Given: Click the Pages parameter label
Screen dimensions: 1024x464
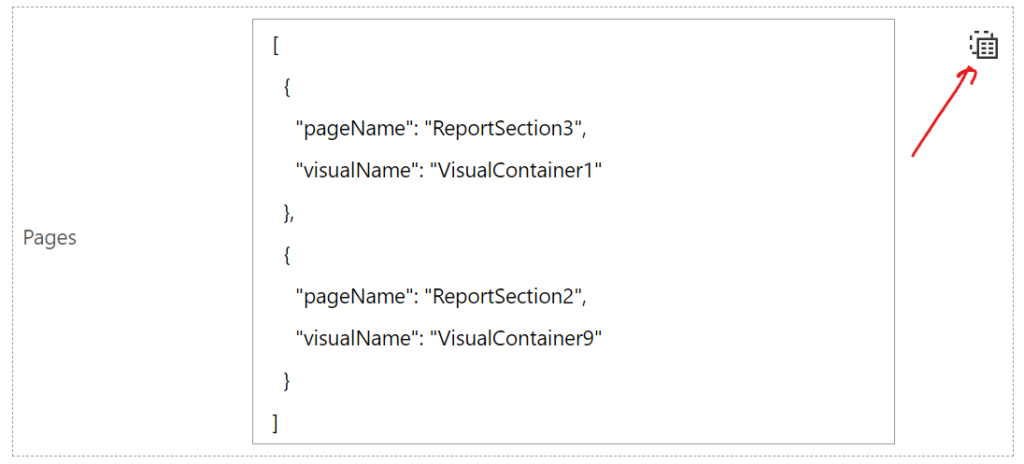Looking at the screenshot, I should point(50,238).
